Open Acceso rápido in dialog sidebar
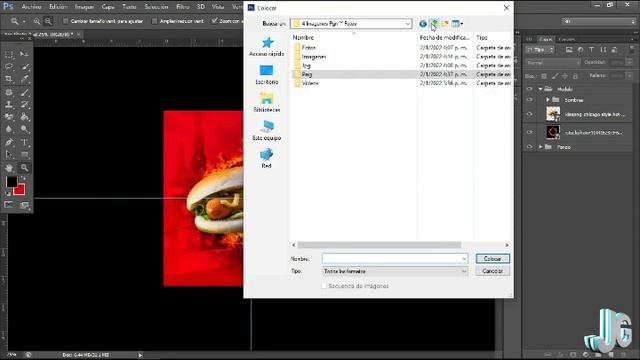 [x=267, y=47]
